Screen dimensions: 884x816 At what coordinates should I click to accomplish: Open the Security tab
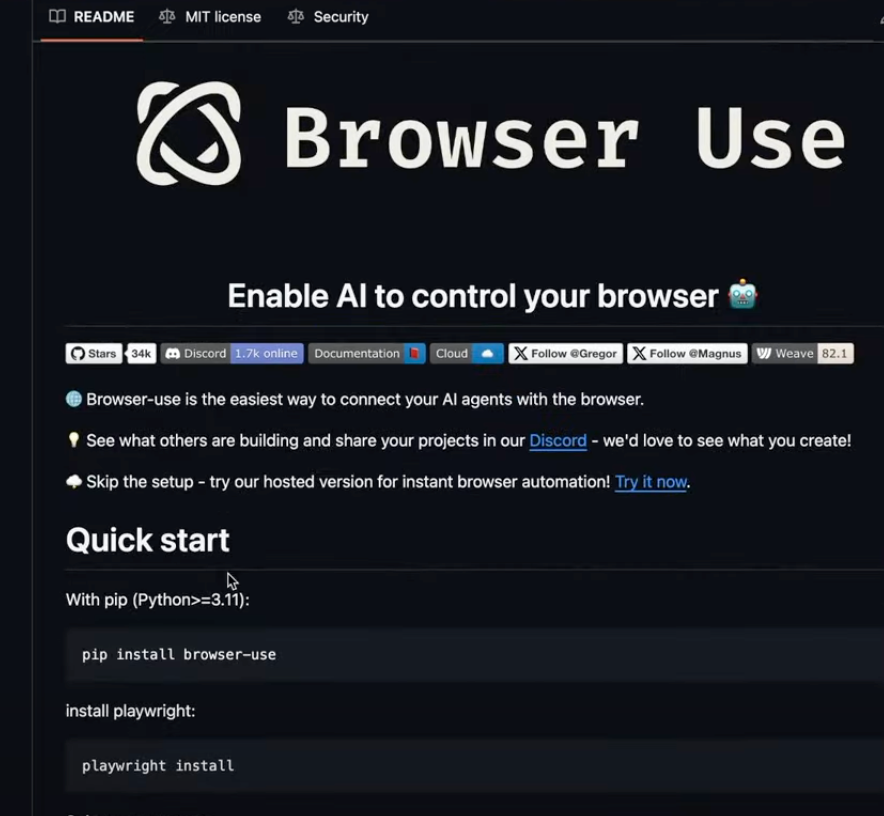click(328, 17)
